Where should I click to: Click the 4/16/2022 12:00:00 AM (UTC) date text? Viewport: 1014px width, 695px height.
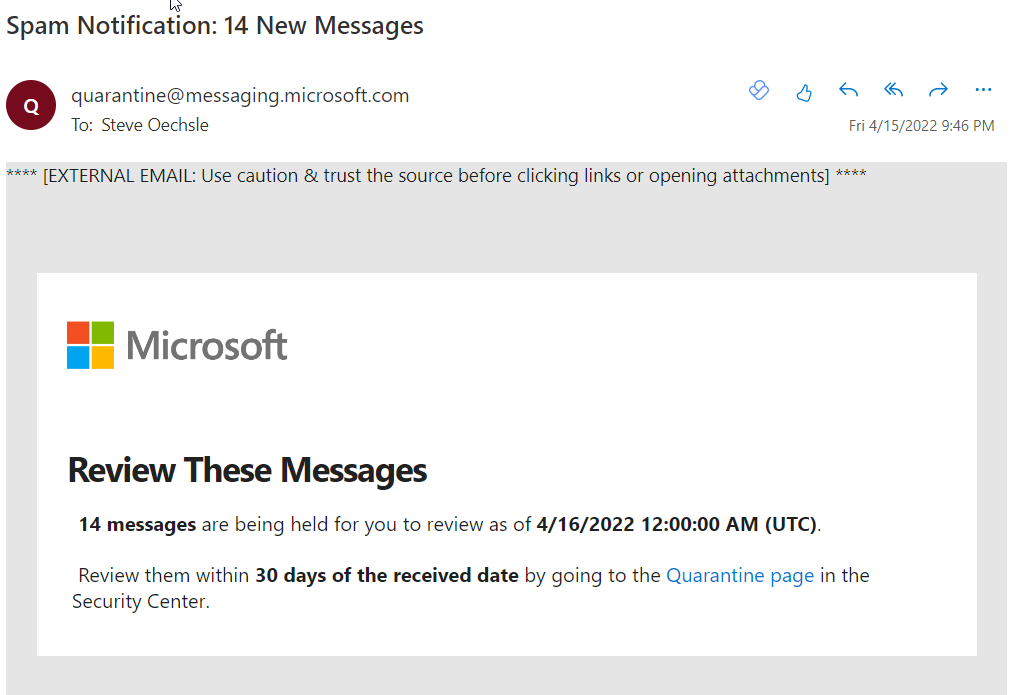pos(677,524)
